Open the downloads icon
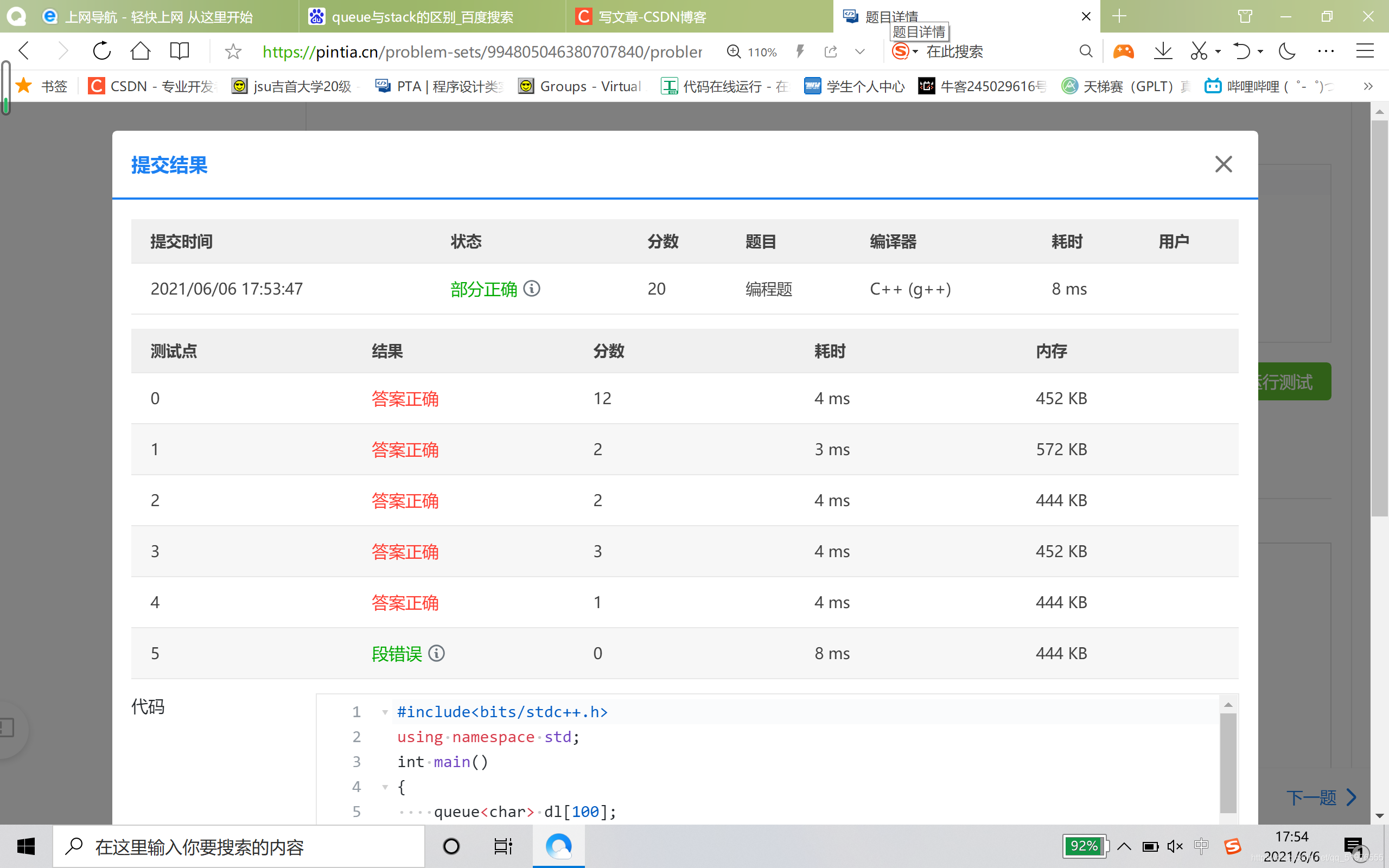The height and width of the screenshot is (868, 1389). pos(1163,51)
